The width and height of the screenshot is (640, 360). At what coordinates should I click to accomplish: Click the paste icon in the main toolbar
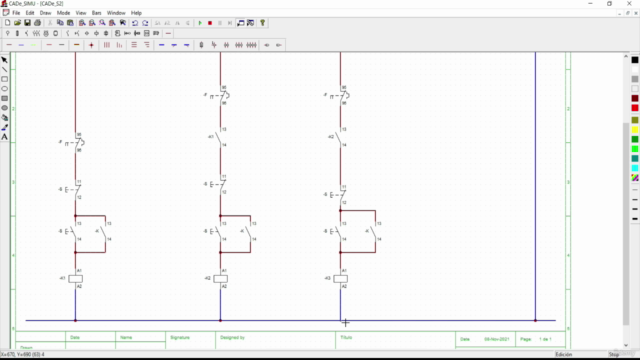pyautogui.click(x=70, y=23)
